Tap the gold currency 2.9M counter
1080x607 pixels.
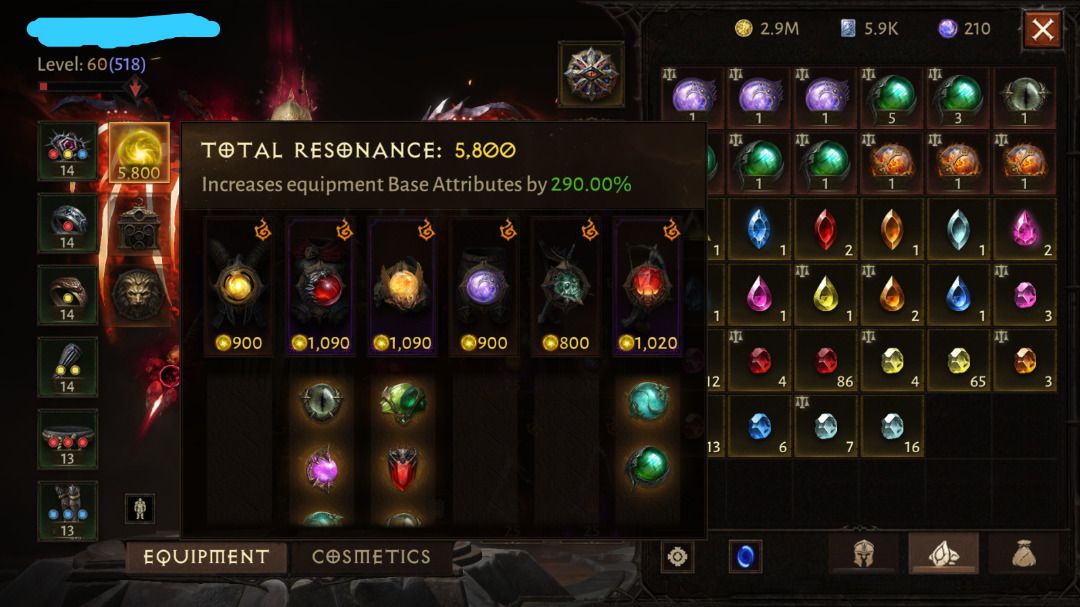(x=767, y=28)
